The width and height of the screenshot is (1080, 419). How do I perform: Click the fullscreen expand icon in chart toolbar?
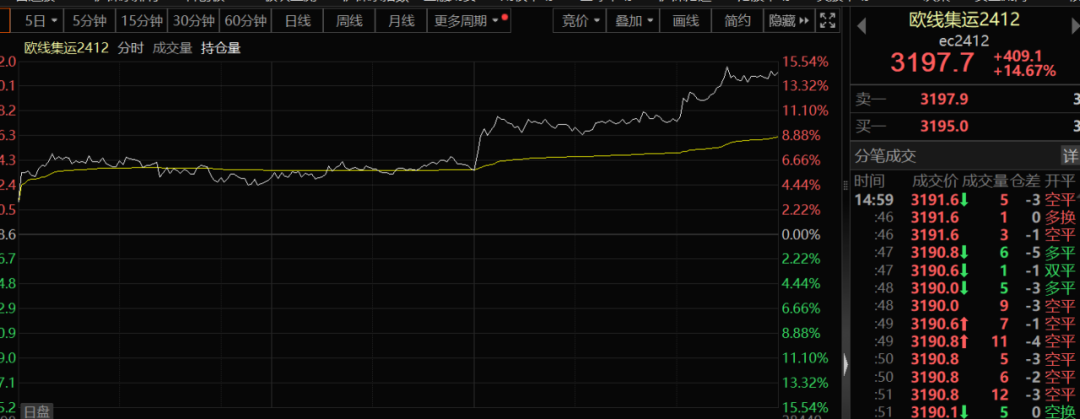tap(827, 20)
